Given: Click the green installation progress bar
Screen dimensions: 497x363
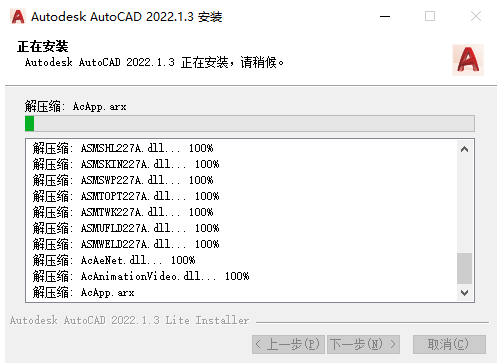Looking at the screenshot, I should coord(250,123).
